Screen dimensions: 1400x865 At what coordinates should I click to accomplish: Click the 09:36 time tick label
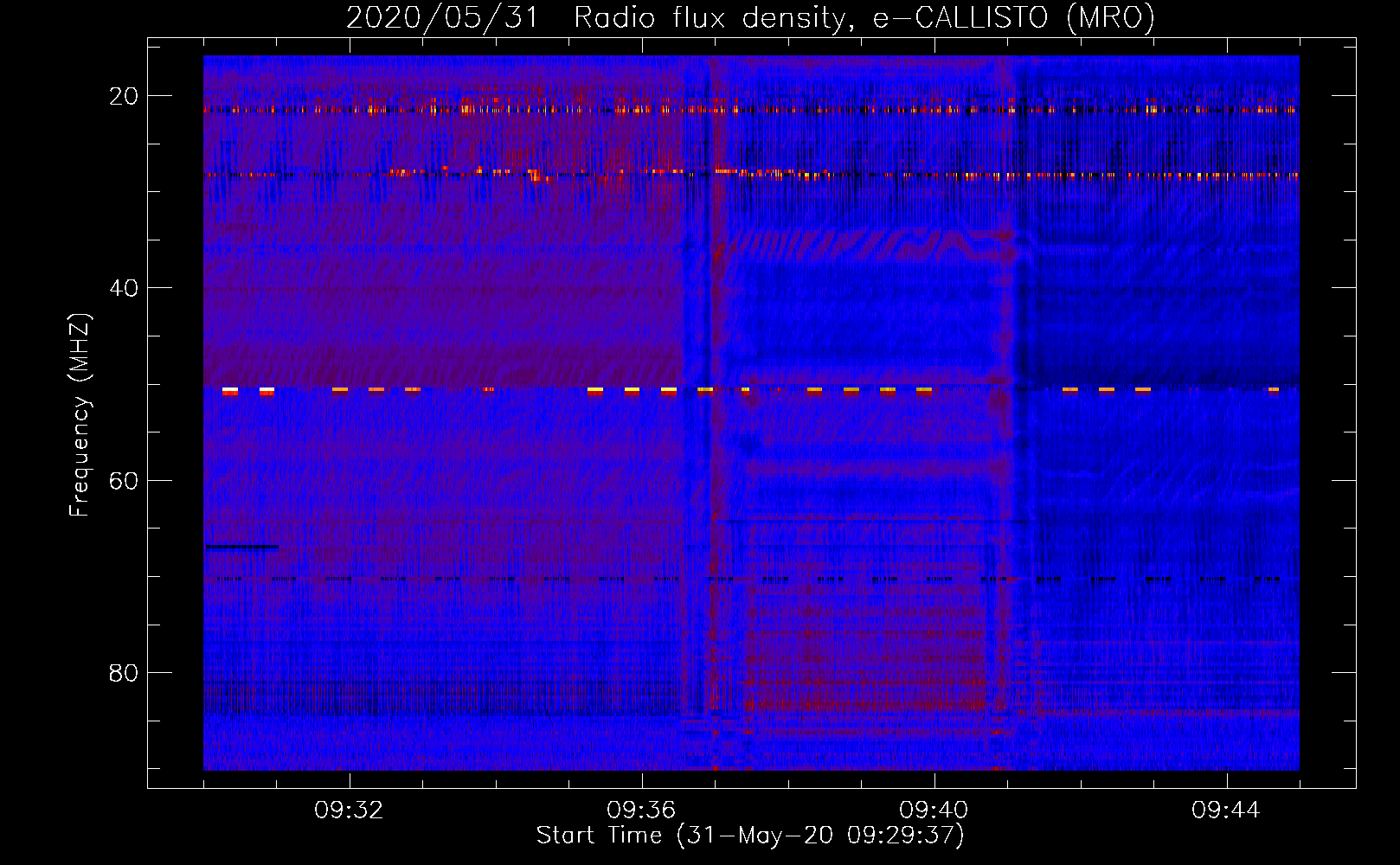(x=642, y=811)
